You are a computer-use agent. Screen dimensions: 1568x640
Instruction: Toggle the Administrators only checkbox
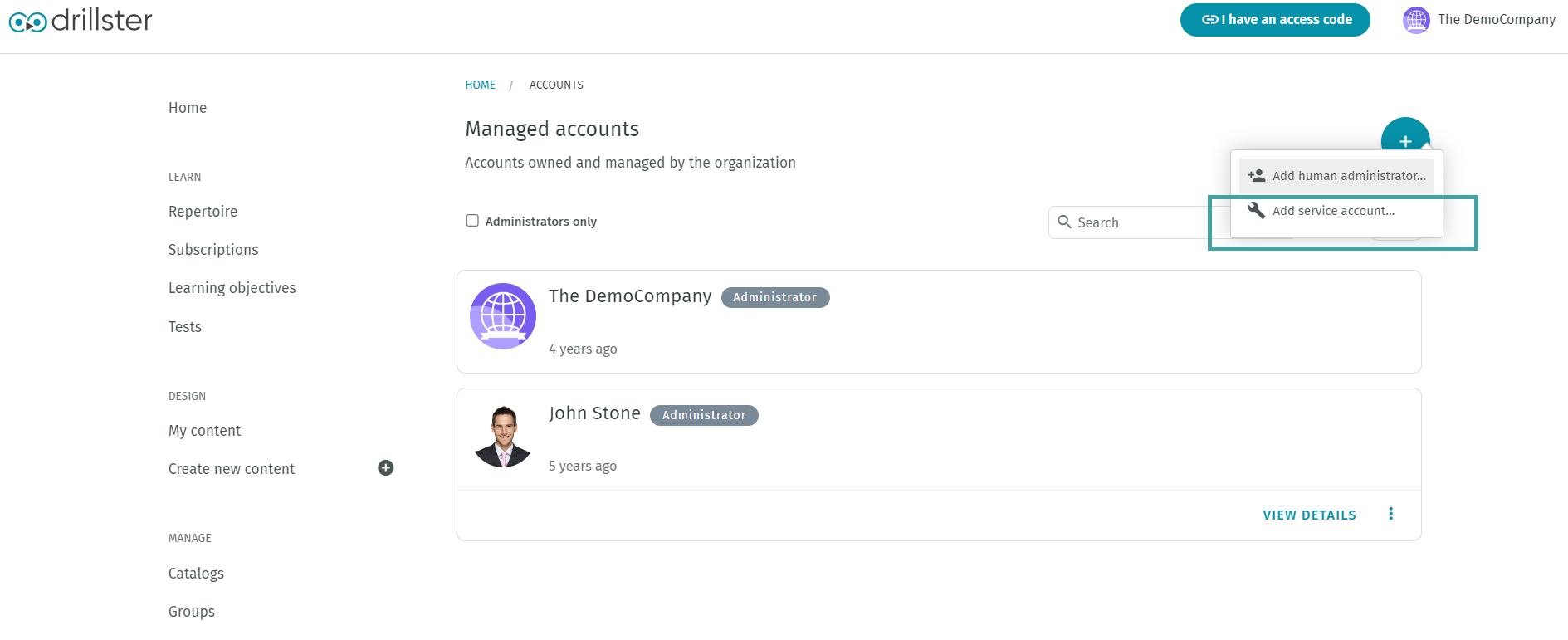(472, 221)
